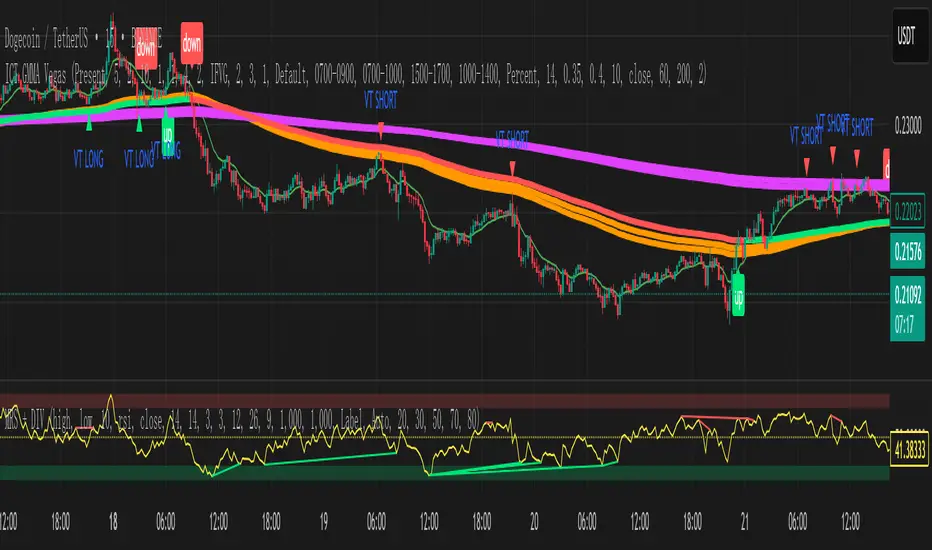The image size is (932, 550).
Task: Select the red overbought zone in the RSI pane
Action: click(445, 401)
